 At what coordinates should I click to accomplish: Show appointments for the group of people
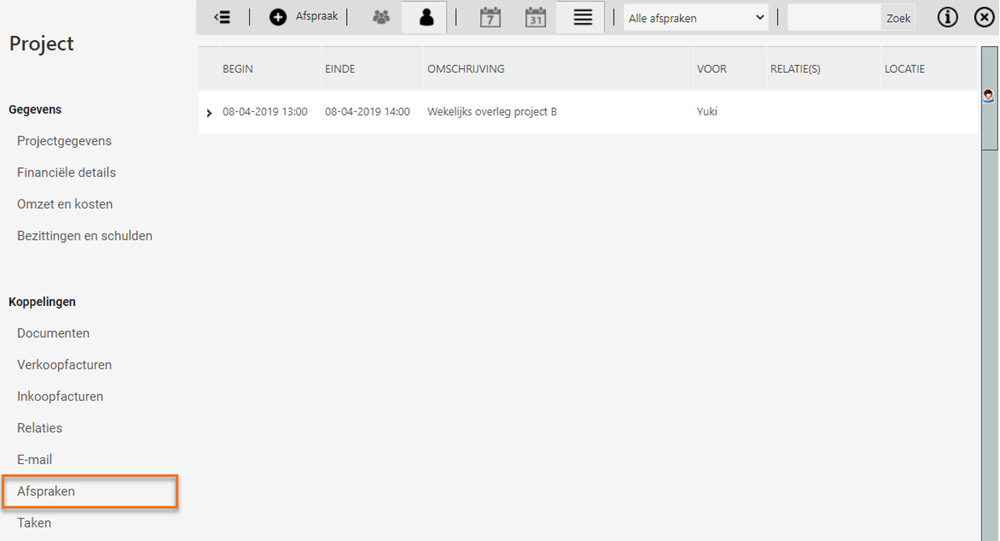(381, 17)
